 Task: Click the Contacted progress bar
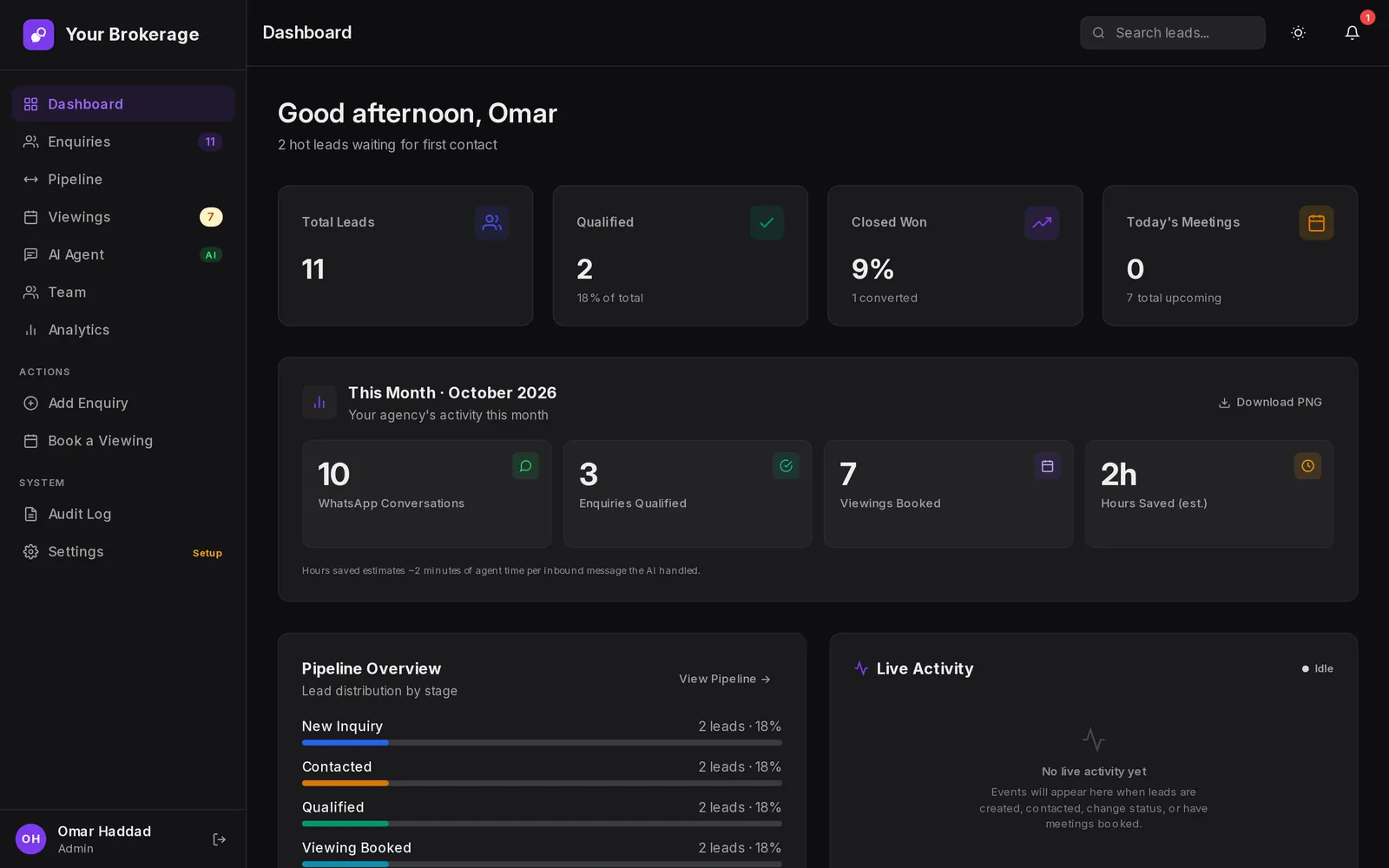542,783
